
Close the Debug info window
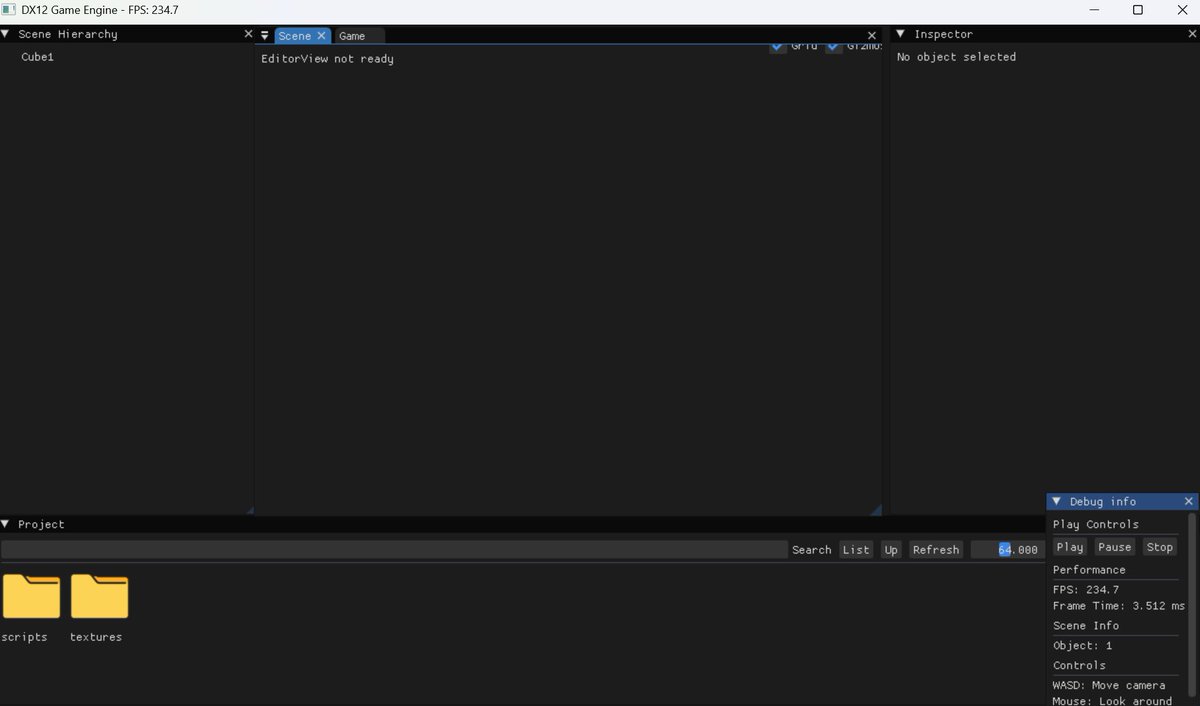[x=1189, y=502]
